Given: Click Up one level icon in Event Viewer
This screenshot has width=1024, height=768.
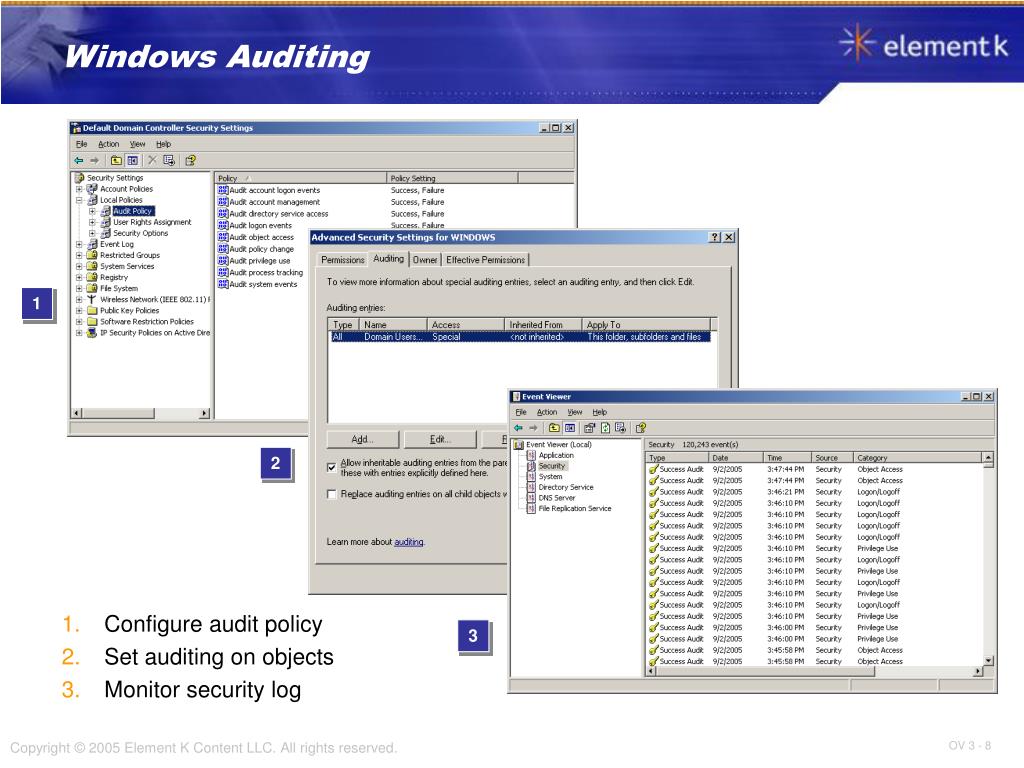Looking at the screenshot, I should [554, 428].
